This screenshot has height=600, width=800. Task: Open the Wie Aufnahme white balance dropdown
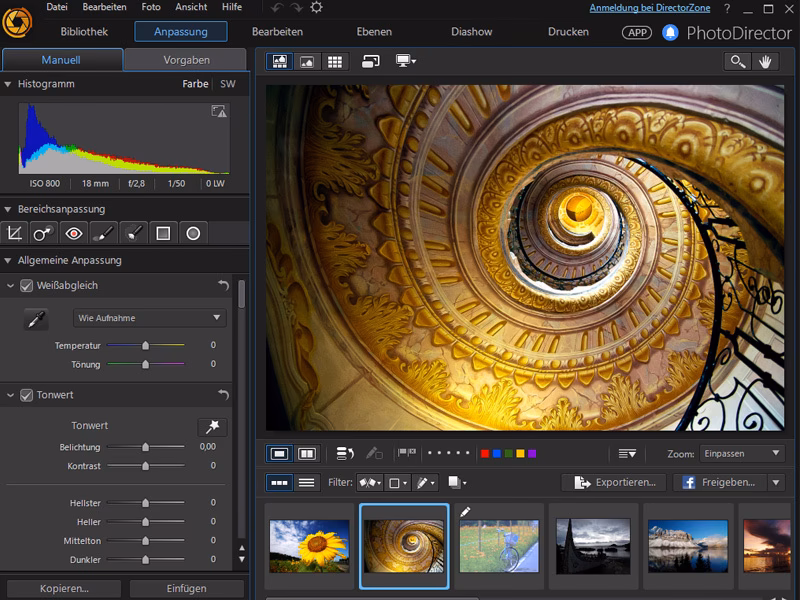pyautogui.click(x=150, y=318)
